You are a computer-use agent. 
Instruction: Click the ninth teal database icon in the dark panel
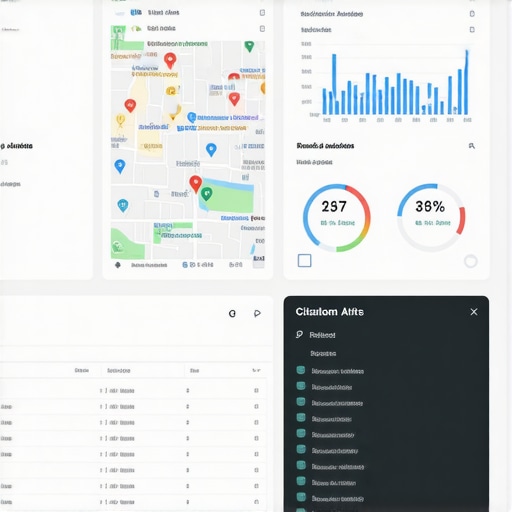click(x=301, y=497)
